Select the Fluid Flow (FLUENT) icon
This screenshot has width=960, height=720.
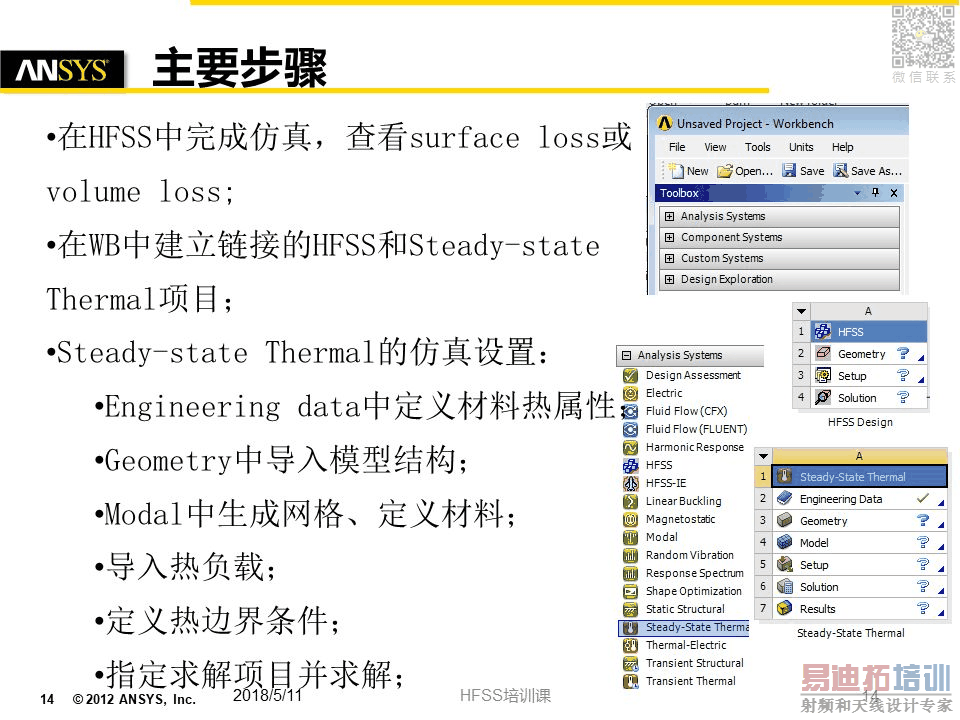[x=630, y=429]
